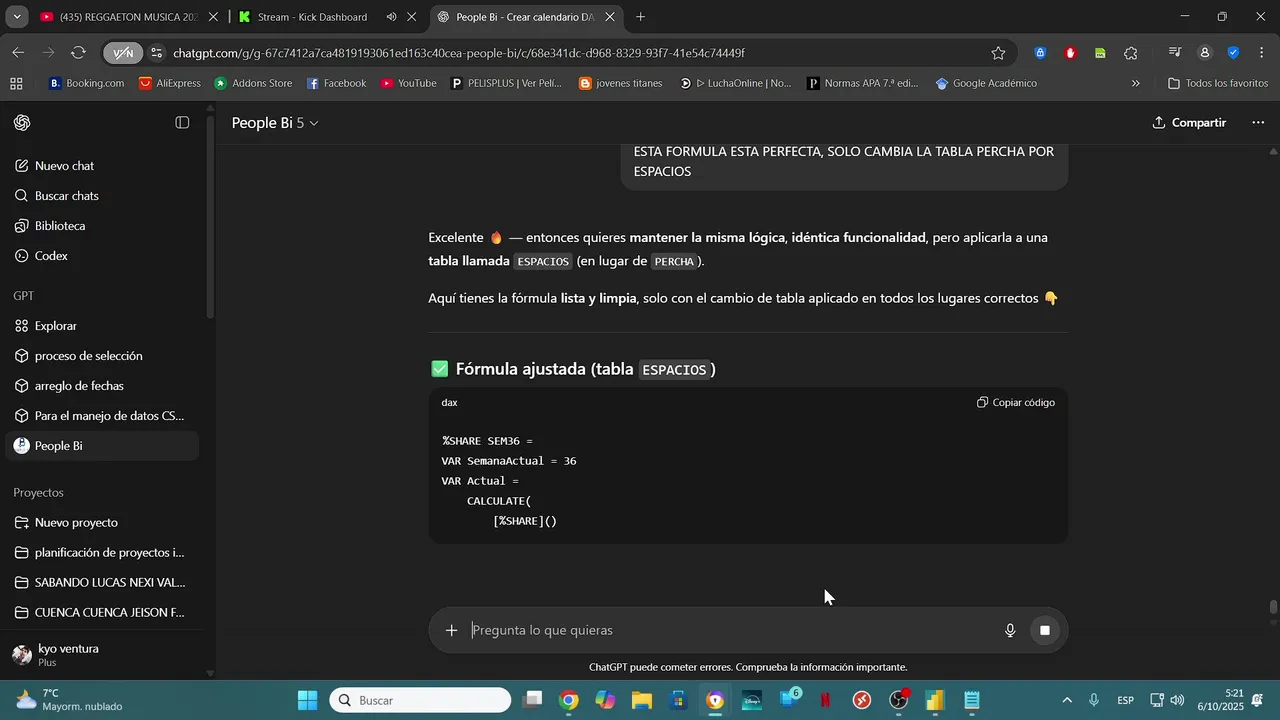The height and width of the screenshot is (720, 1280).
Task: Open the Google Académico bookmark
Action: coord(986,83)
